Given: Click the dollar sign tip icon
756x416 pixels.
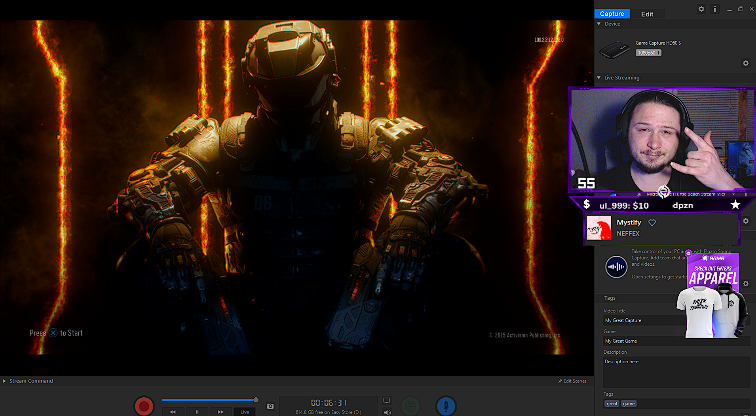Looking at the screenshot, I should (x=587, y=204).
